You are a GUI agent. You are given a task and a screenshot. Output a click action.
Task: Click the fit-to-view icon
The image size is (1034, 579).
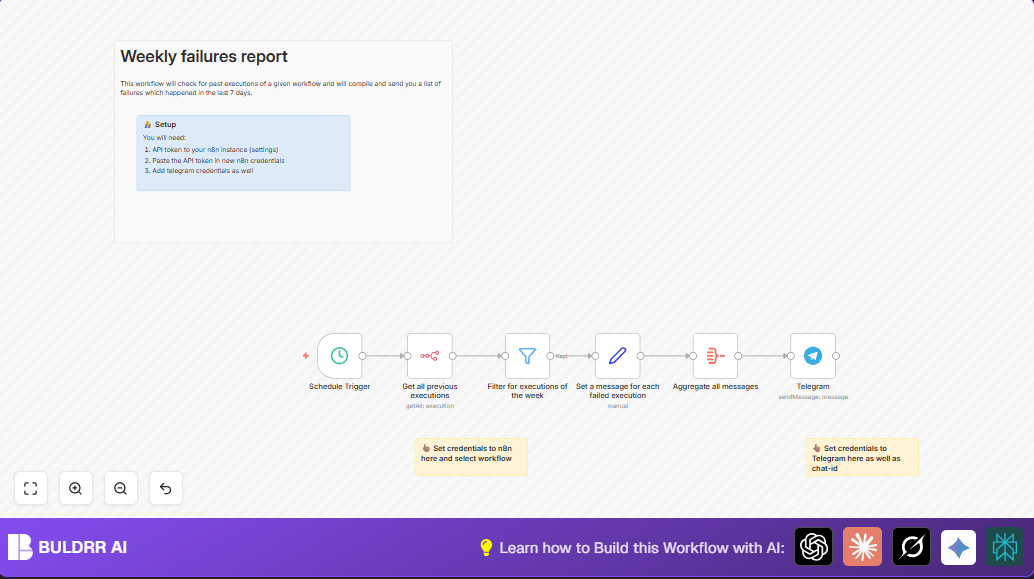click(31, 488)
